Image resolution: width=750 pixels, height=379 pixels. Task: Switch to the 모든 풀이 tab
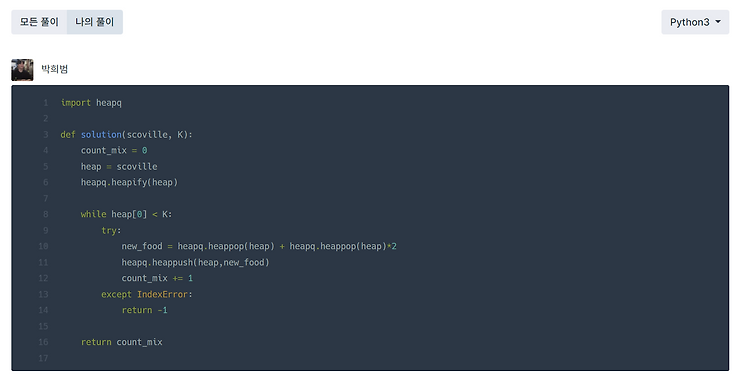(x=39, y=22)
